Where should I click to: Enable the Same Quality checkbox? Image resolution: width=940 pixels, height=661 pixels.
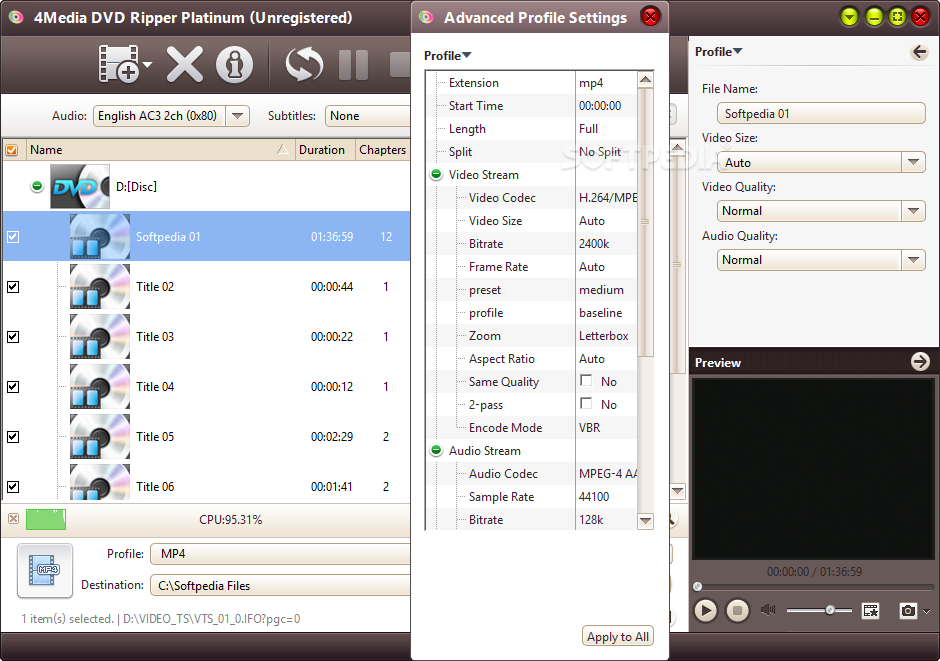[586, 381]
